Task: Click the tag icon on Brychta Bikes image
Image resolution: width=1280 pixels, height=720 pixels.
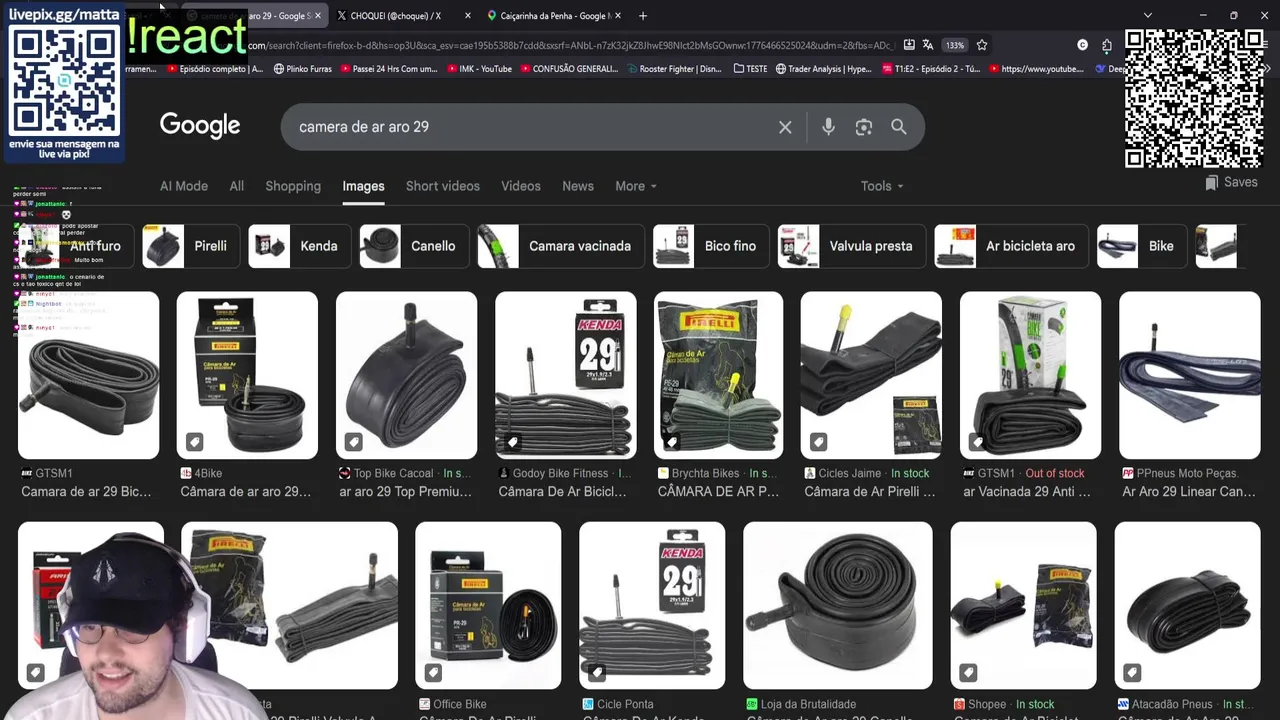Action: pyautogui.click(x=672, y=442)
